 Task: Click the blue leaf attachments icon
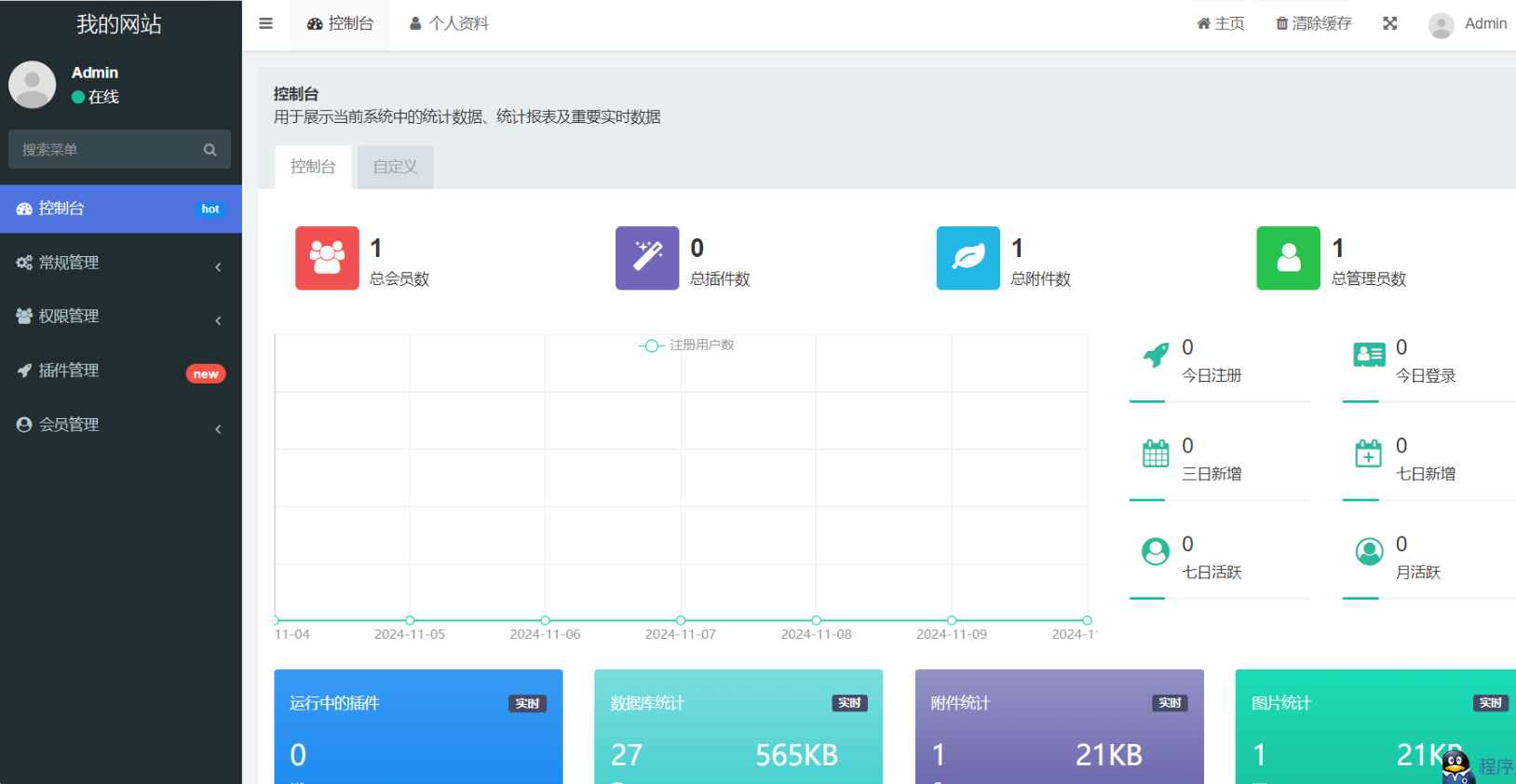[x=968, y=258]
